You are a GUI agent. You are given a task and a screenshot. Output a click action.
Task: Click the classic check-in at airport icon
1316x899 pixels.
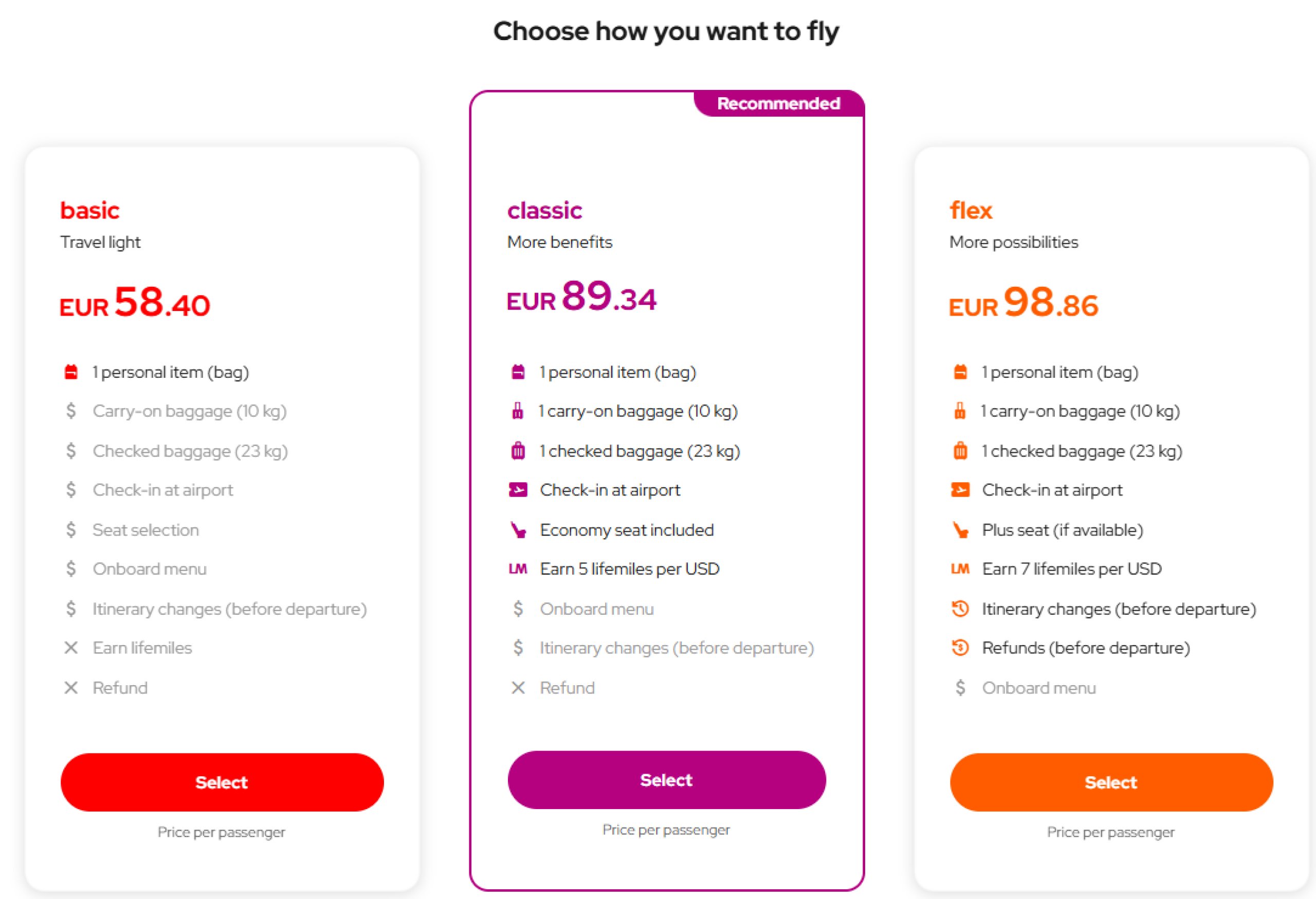(x=518, y=490)
